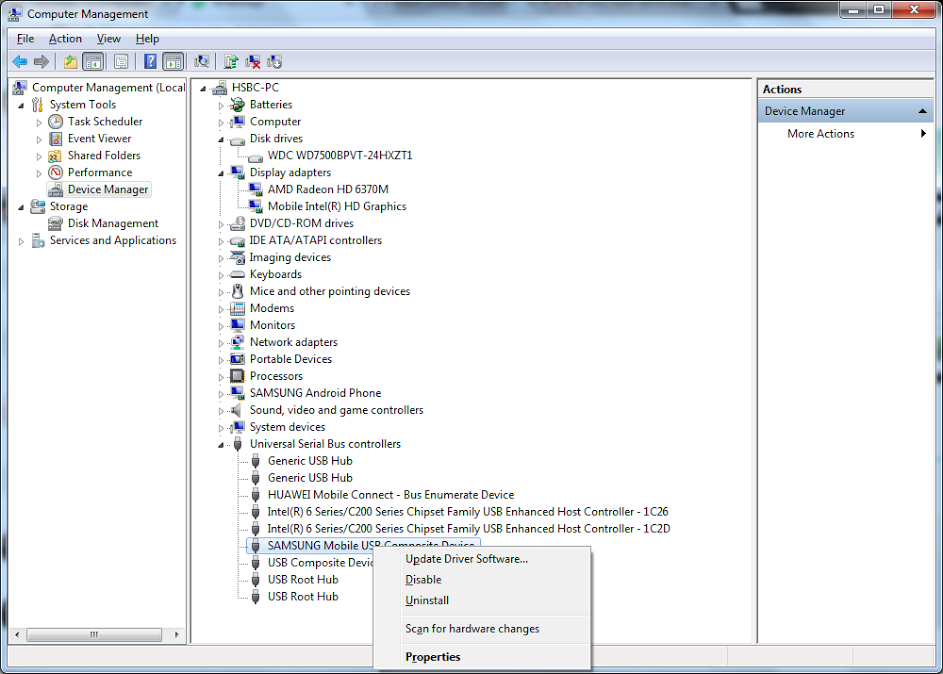Click the Forward navigation arrow
This screenshot has height=674, width=943.
point(41,61)
